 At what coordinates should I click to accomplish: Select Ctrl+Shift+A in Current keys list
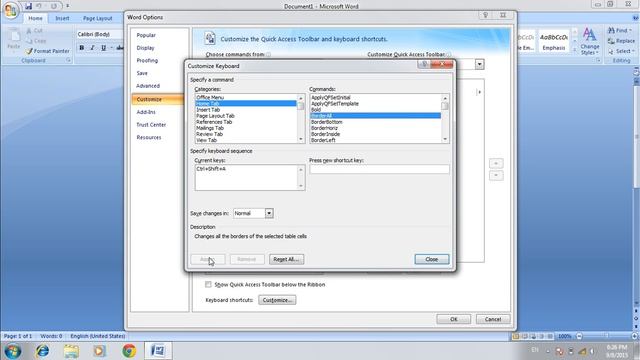click(247, 169)
